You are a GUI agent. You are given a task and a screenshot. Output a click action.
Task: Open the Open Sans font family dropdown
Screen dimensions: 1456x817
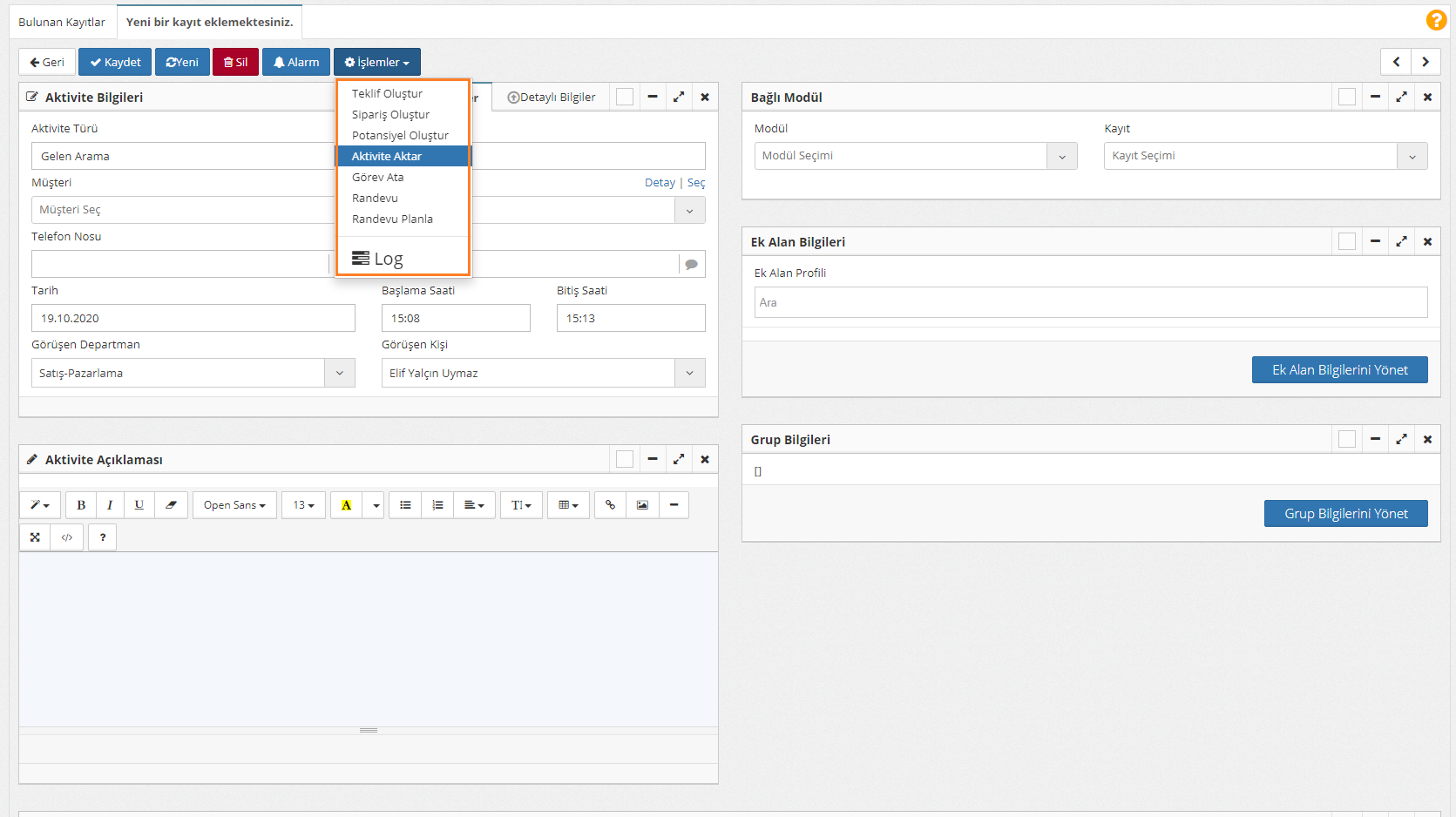coord(234,505)
